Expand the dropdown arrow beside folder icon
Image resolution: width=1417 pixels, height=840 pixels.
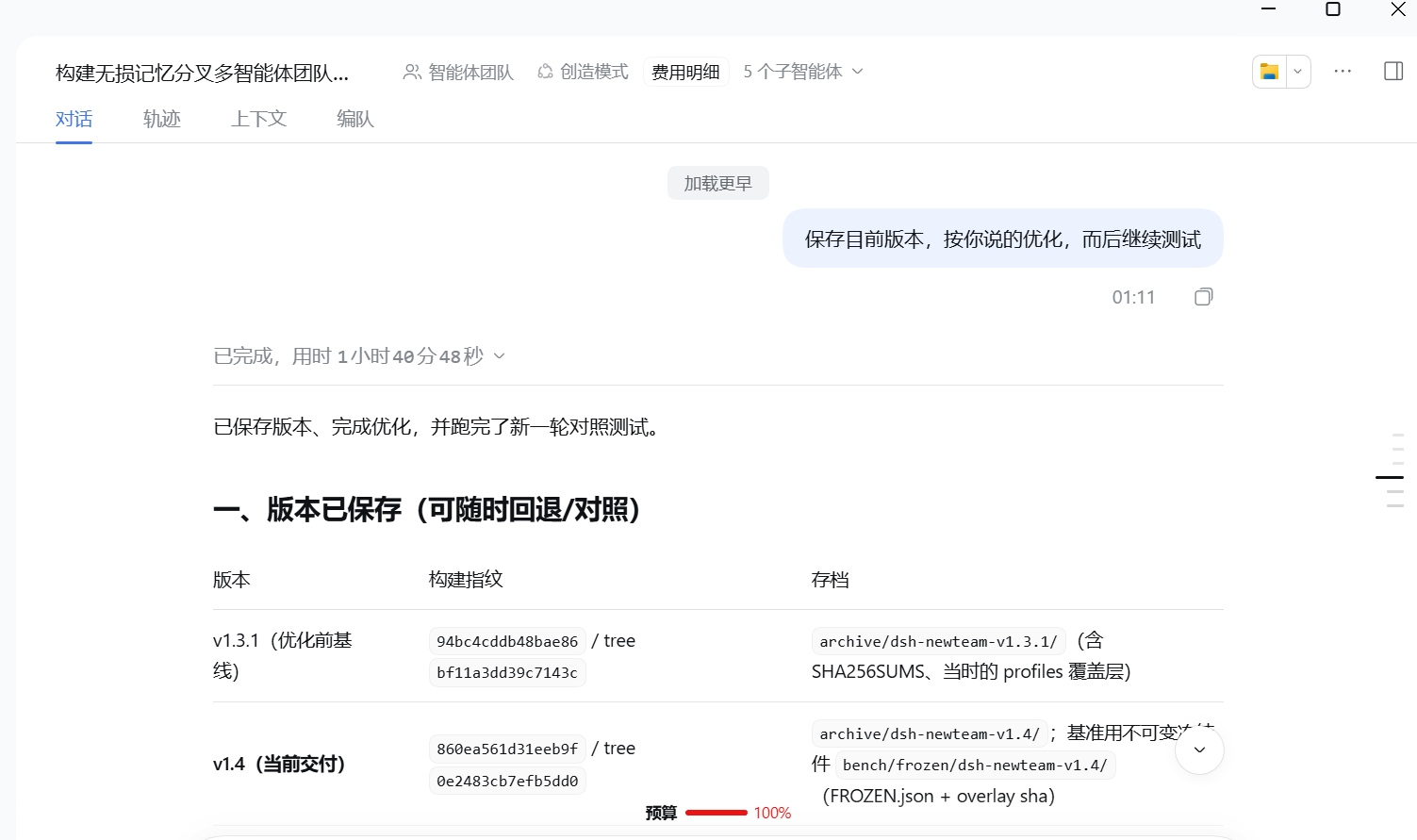pos(1297,72)
